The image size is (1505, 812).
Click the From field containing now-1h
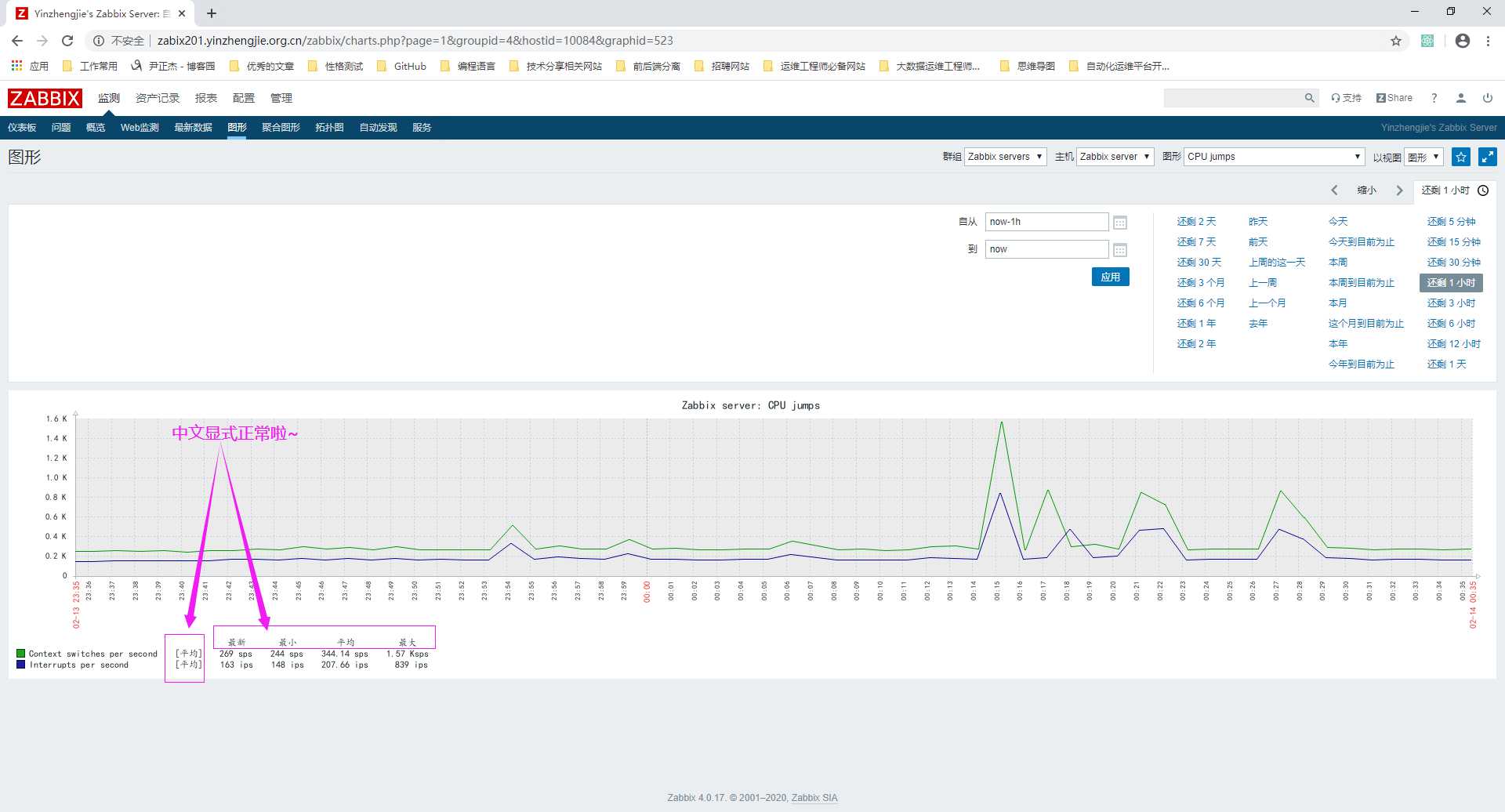1046,222
